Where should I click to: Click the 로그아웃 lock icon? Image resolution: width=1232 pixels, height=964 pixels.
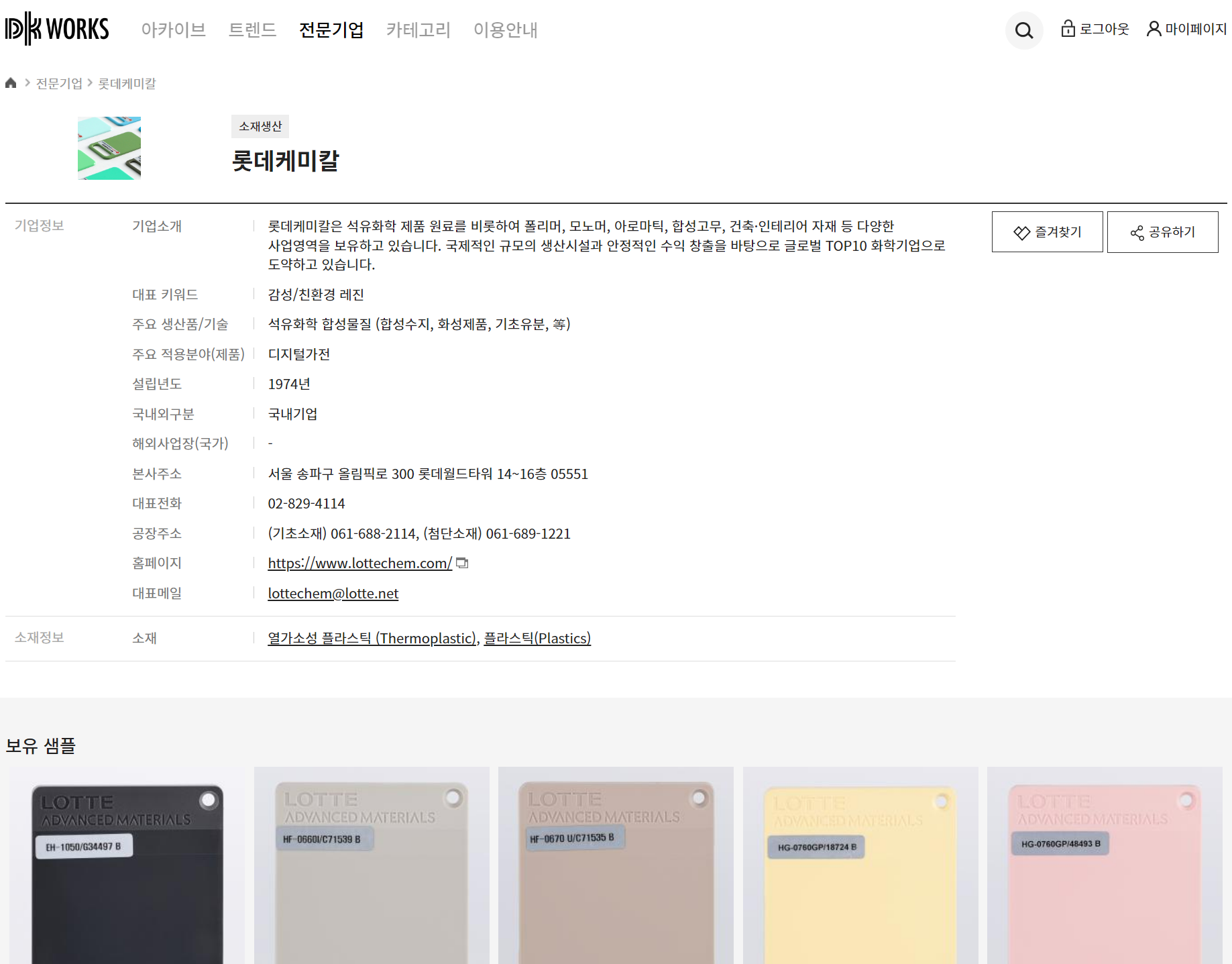click(1068, 29)
